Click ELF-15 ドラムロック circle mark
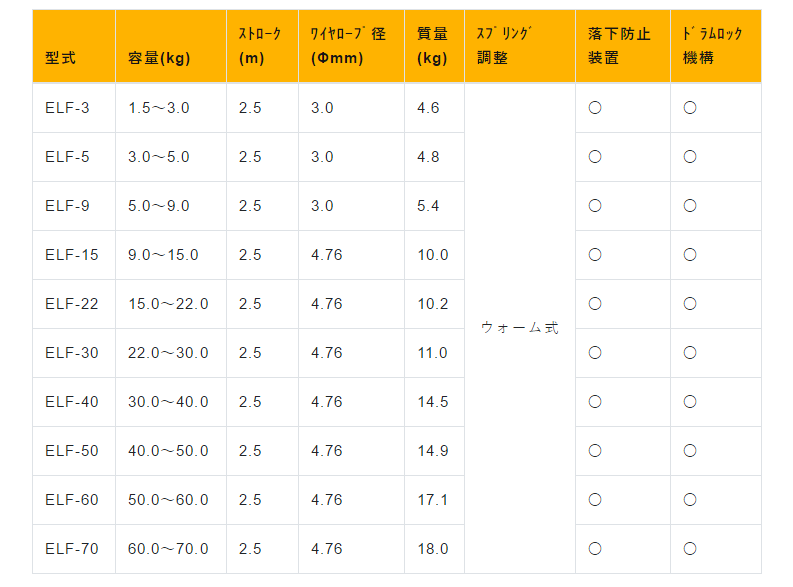This screenshot has width=793, height=587. pos(690,255)
